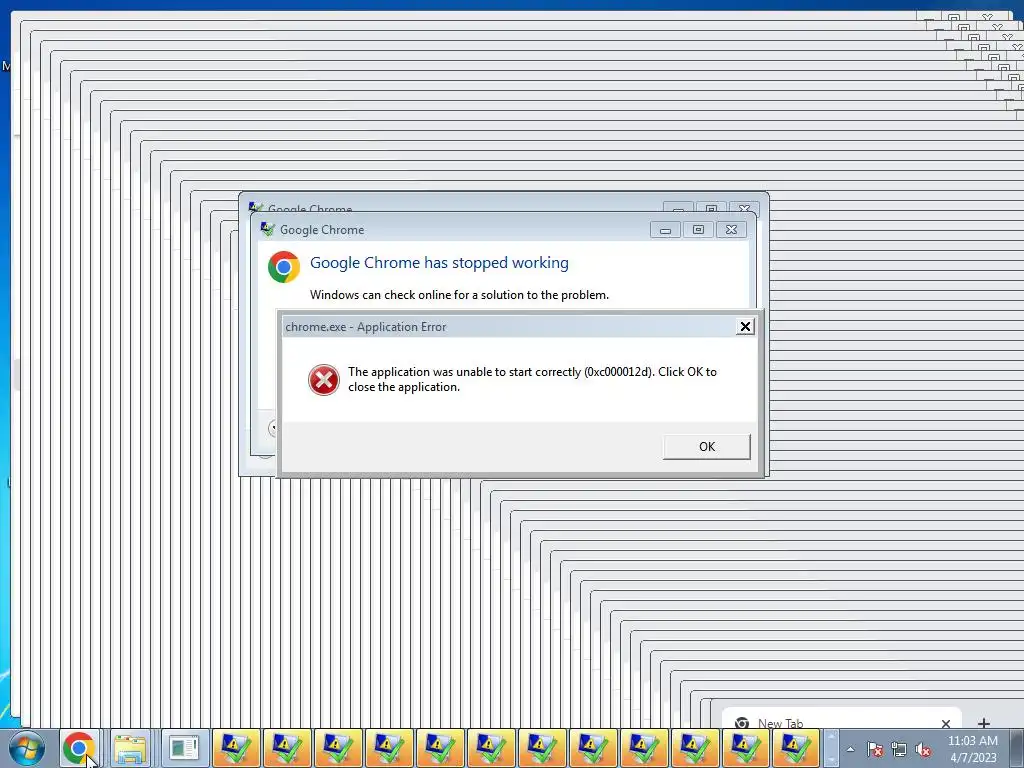This screenshot has height=768, width=1024.
Task: Close the front Google Chrome crash dialog
Action: coord(731,230)
